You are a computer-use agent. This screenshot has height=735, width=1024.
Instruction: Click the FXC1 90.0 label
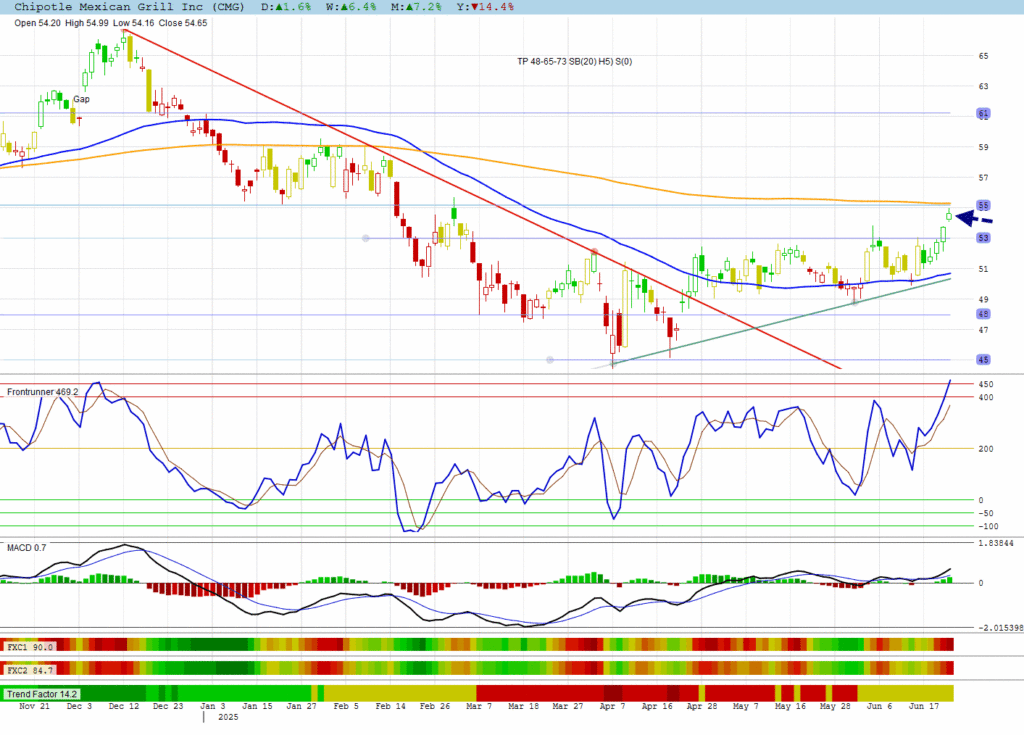30,647
